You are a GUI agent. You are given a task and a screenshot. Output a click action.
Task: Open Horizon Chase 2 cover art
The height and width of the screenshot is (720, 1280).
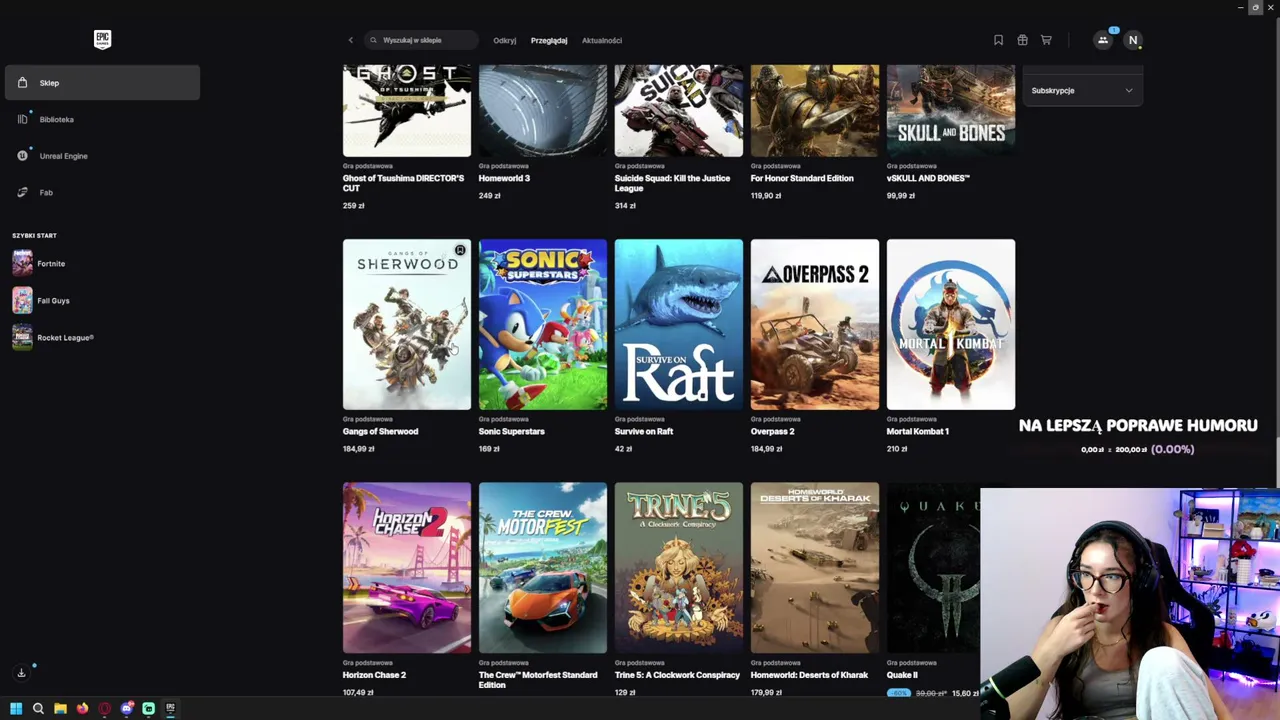click(x=407, y=568)
